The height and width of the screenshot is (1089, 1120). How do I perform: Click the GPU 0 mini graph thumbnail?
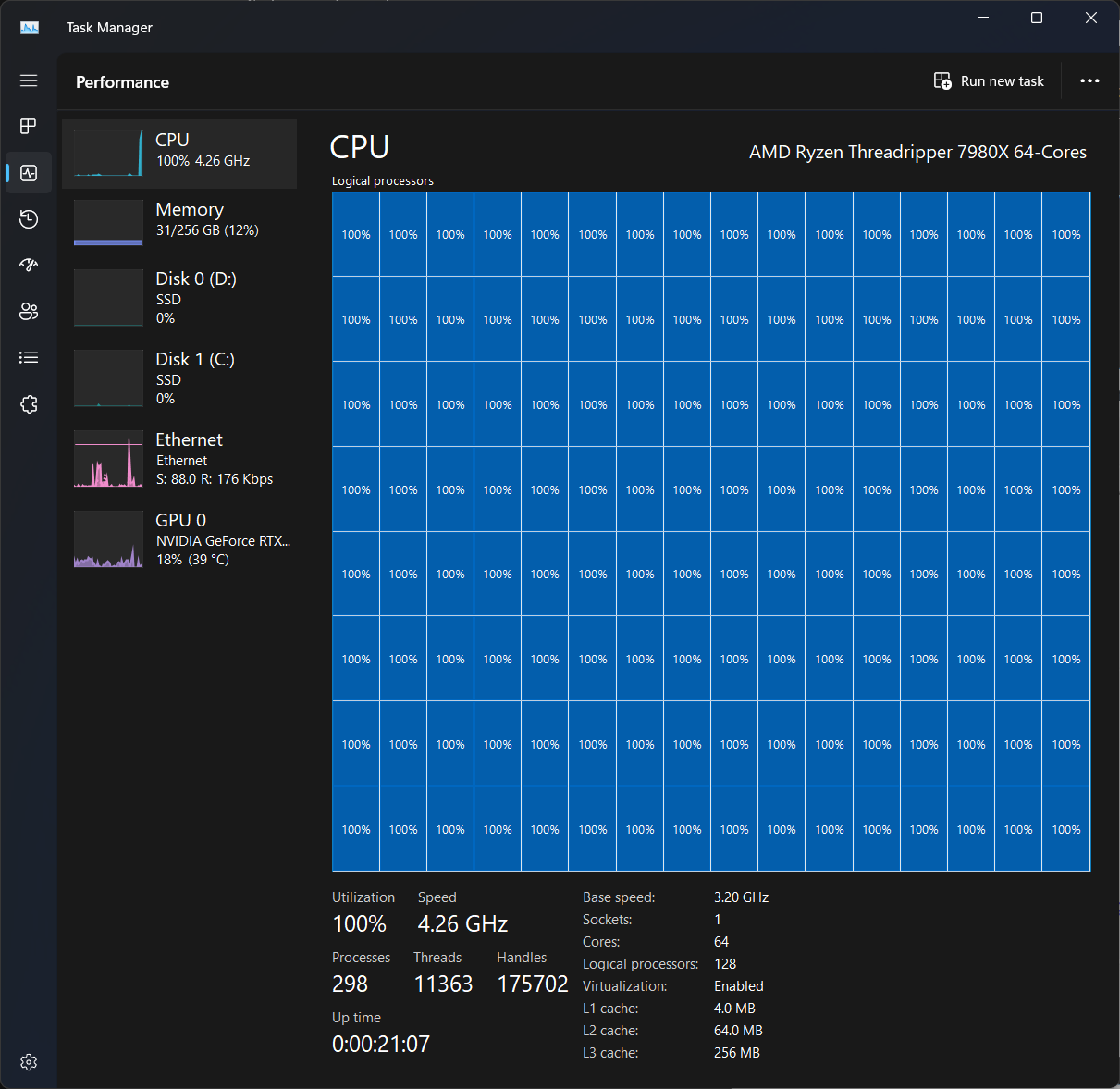tap(108, 539)
